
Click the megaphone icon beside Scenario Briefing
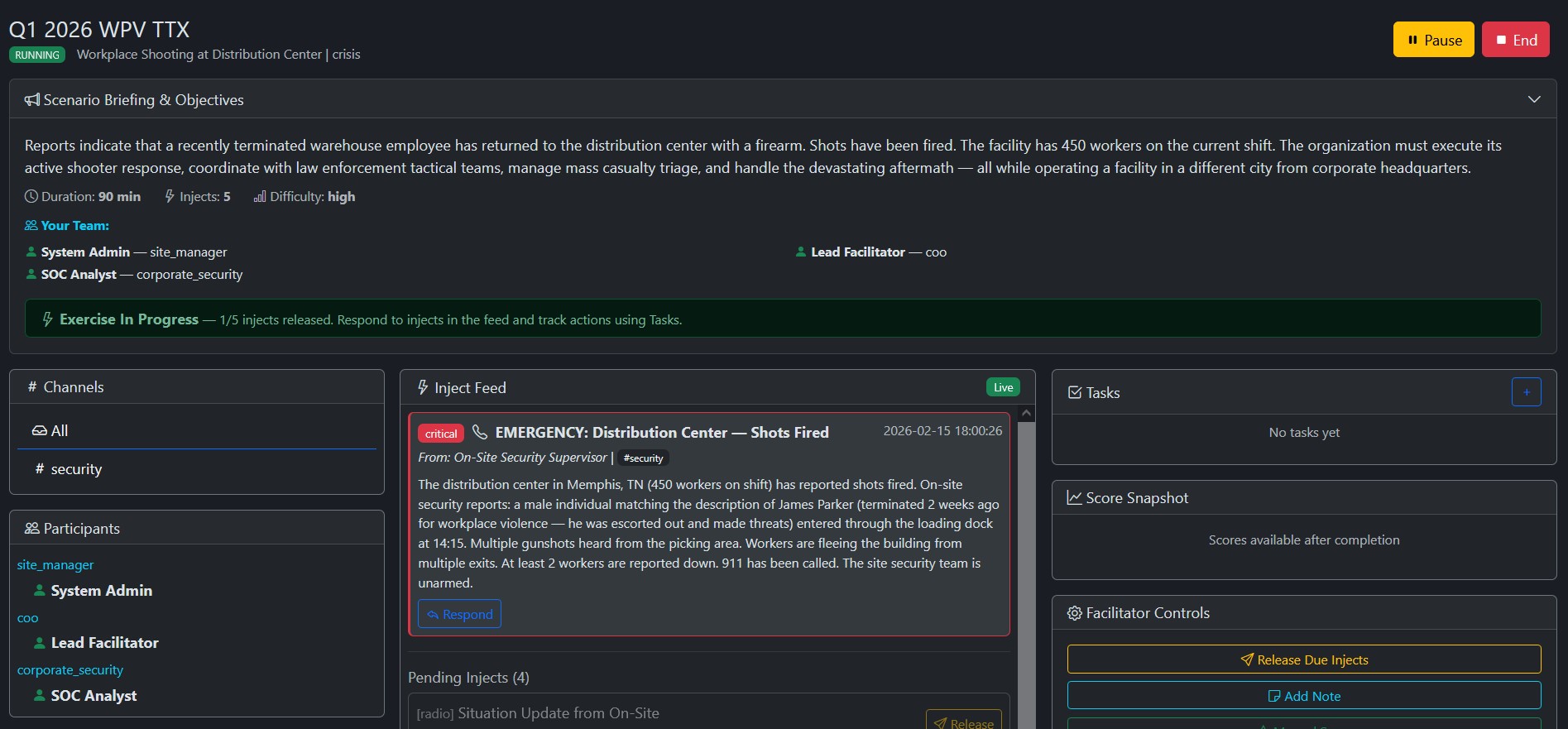32,100
